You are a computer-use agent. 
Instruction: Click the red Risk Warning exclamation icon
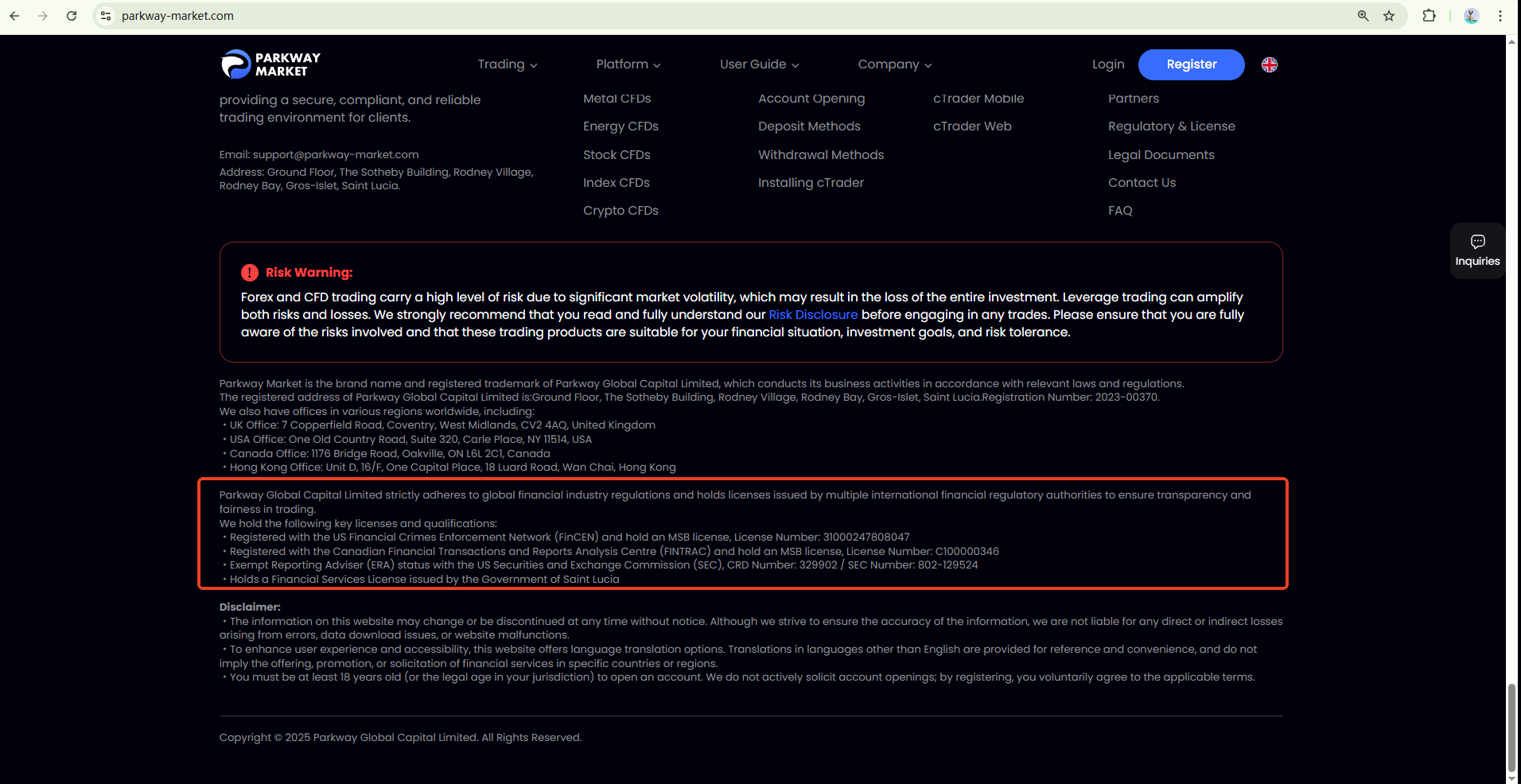coord(250,273)
